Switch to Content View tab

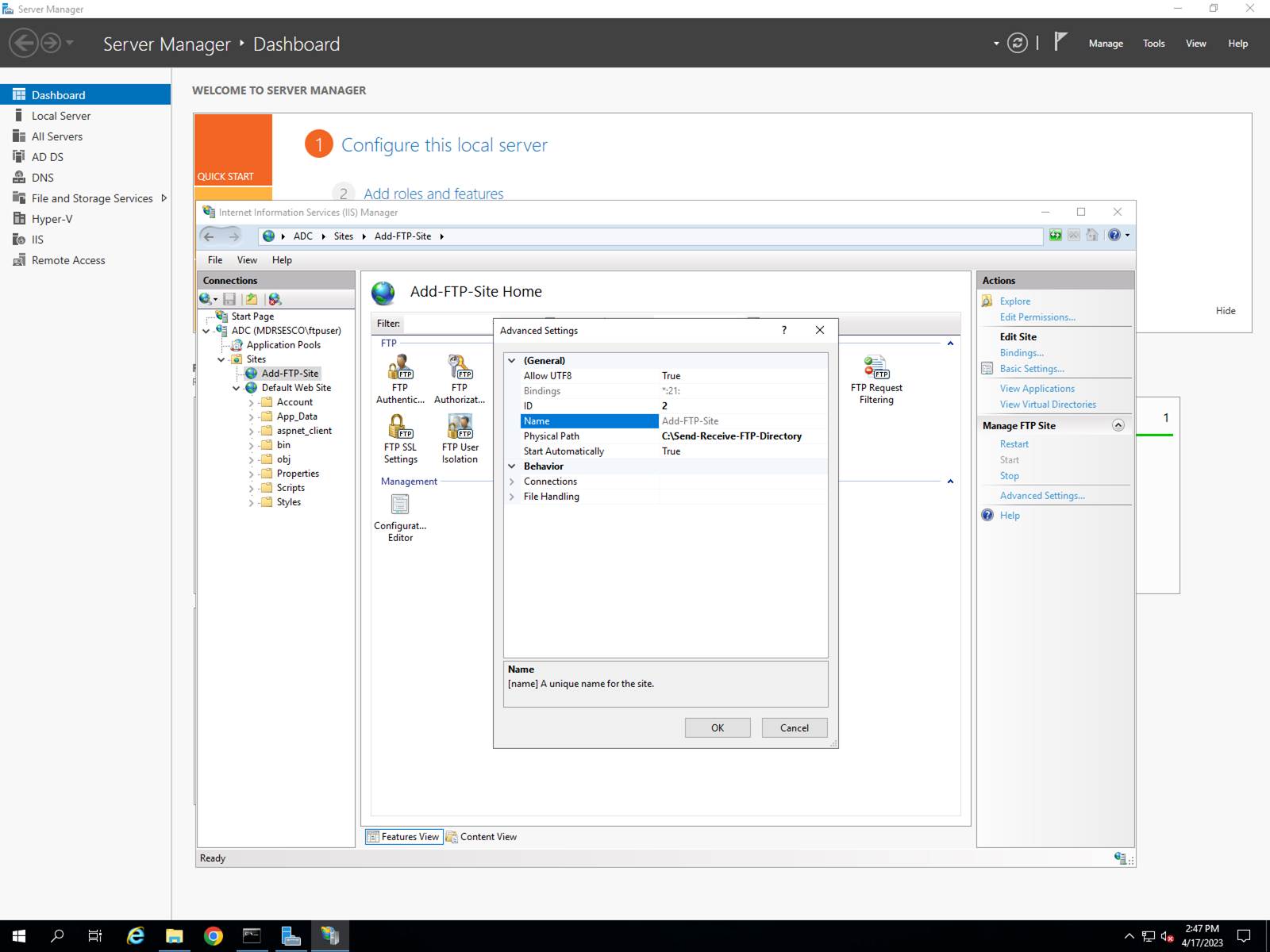[x=481, y=836]
